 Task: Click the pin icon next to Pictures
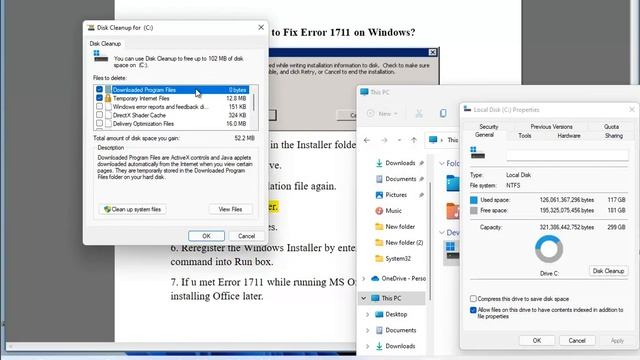(x=421, y=195)
